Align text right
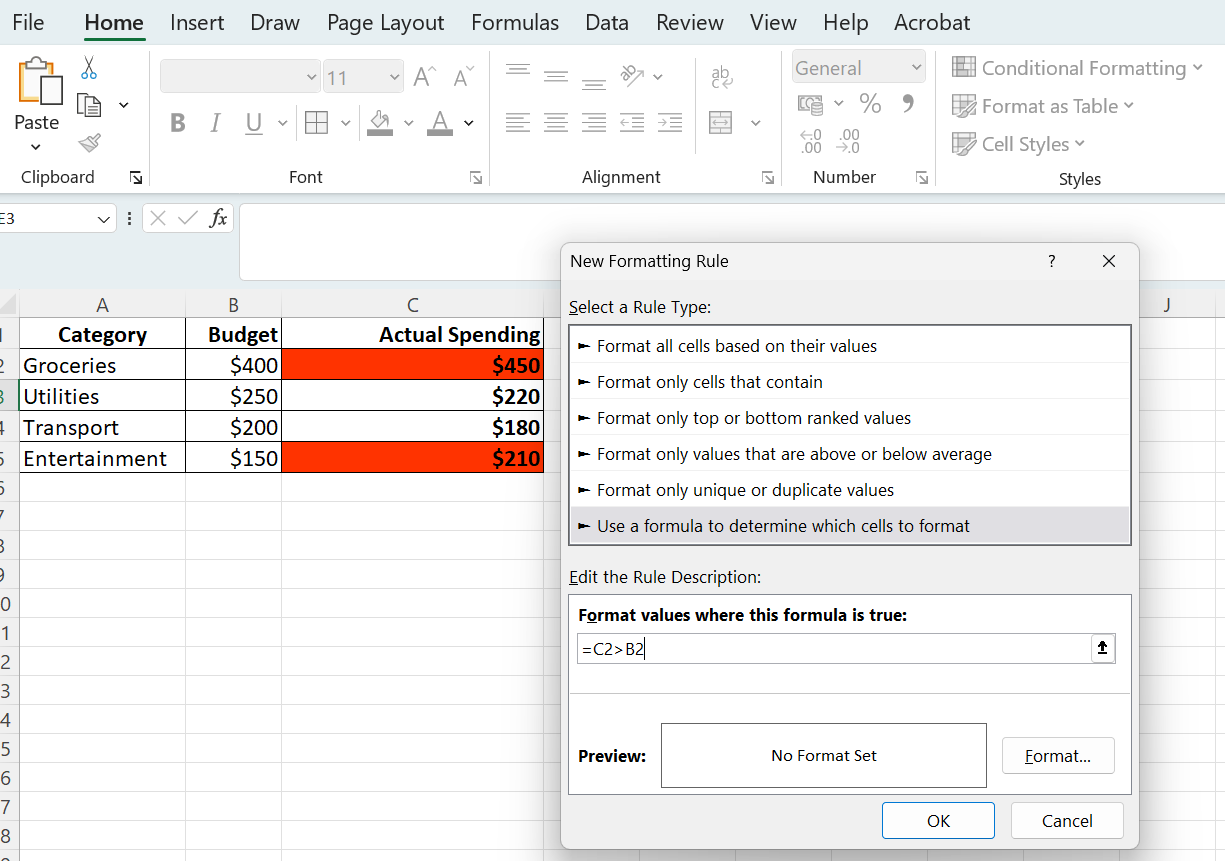Screen dimensions: 1225x861 tap(594, 123)
